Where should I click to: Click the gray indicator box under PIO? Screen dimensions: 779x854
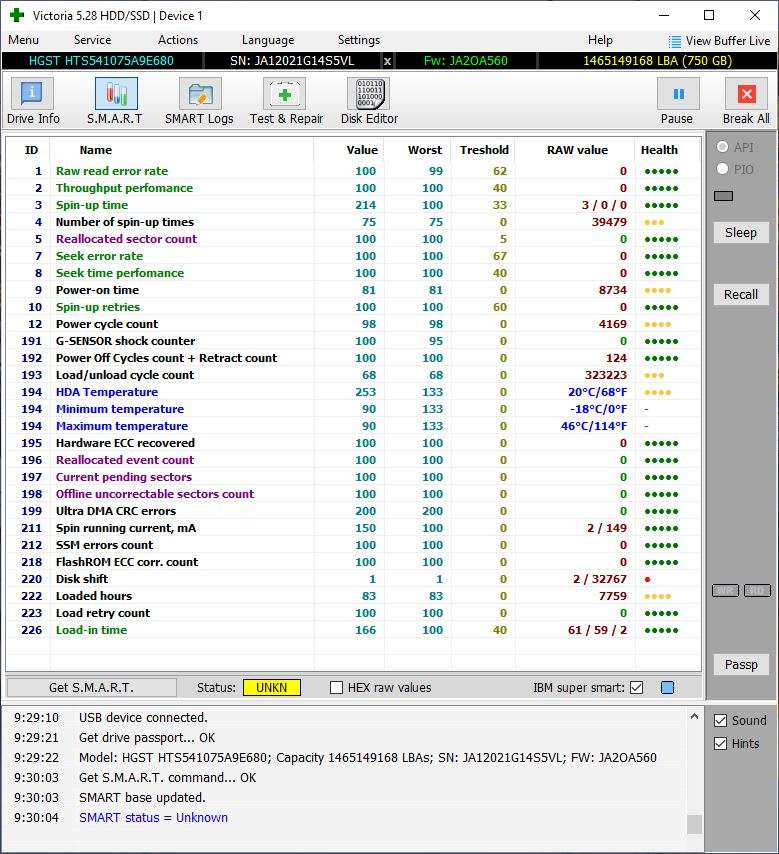pos(723,196)
